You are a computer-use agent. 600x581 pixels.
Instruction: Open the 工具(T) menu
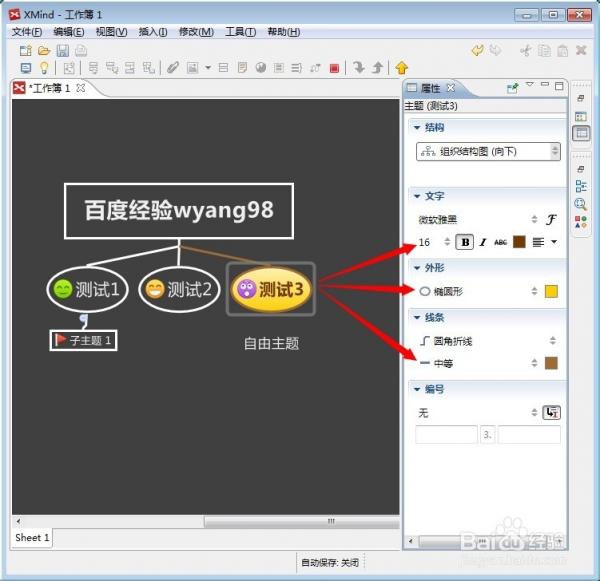tap(241, 32)
